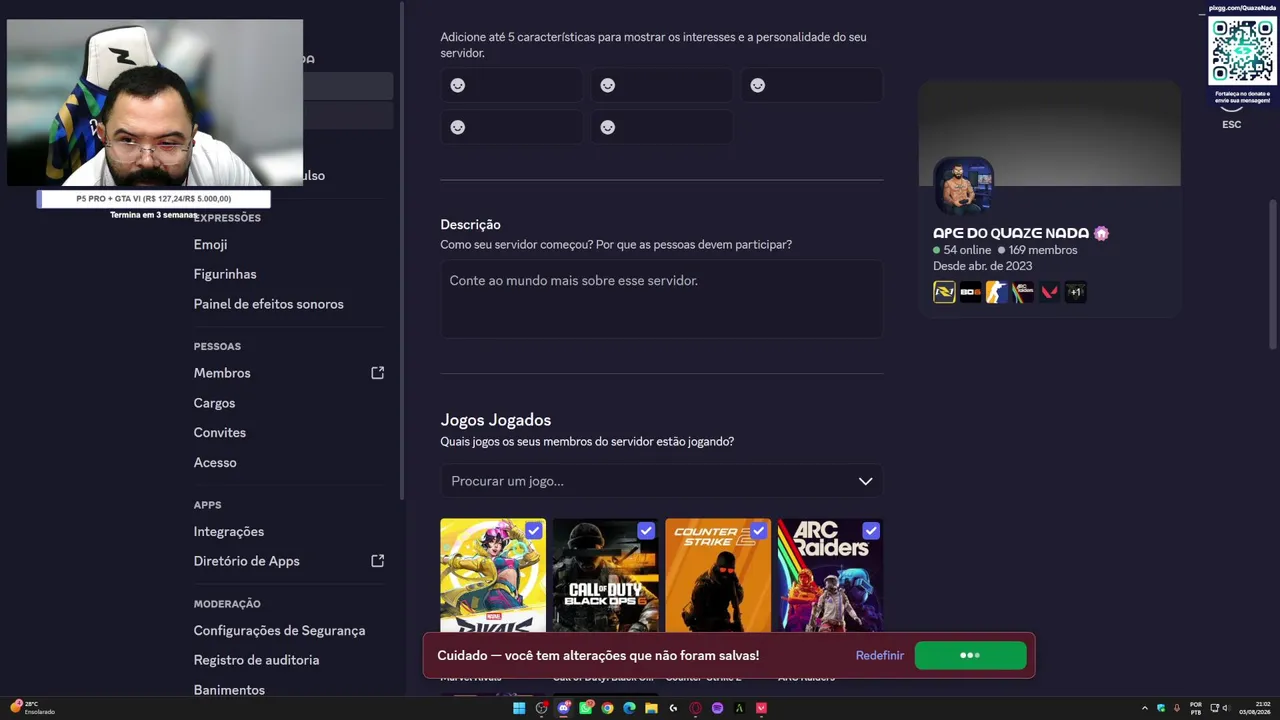Uncheck the Call of Duty Black Ops card
The height and width of the screenshot is (720, 1280).
[x=646, y=531]
